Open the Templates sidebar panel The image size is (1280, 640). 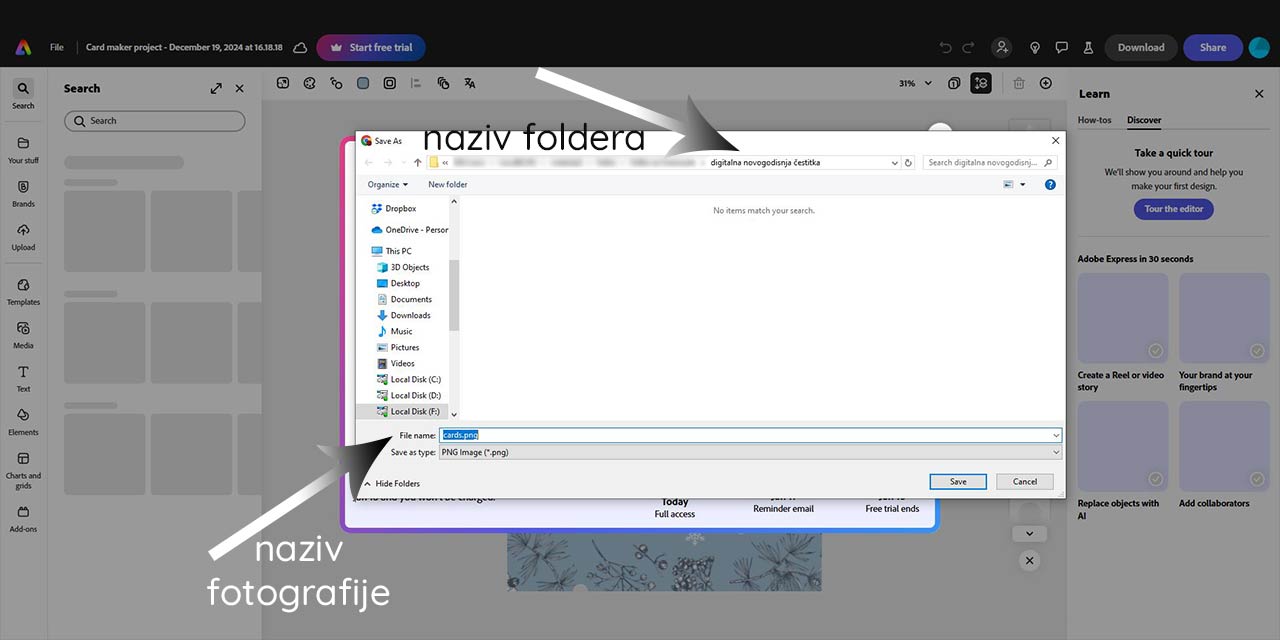(23, 291)
